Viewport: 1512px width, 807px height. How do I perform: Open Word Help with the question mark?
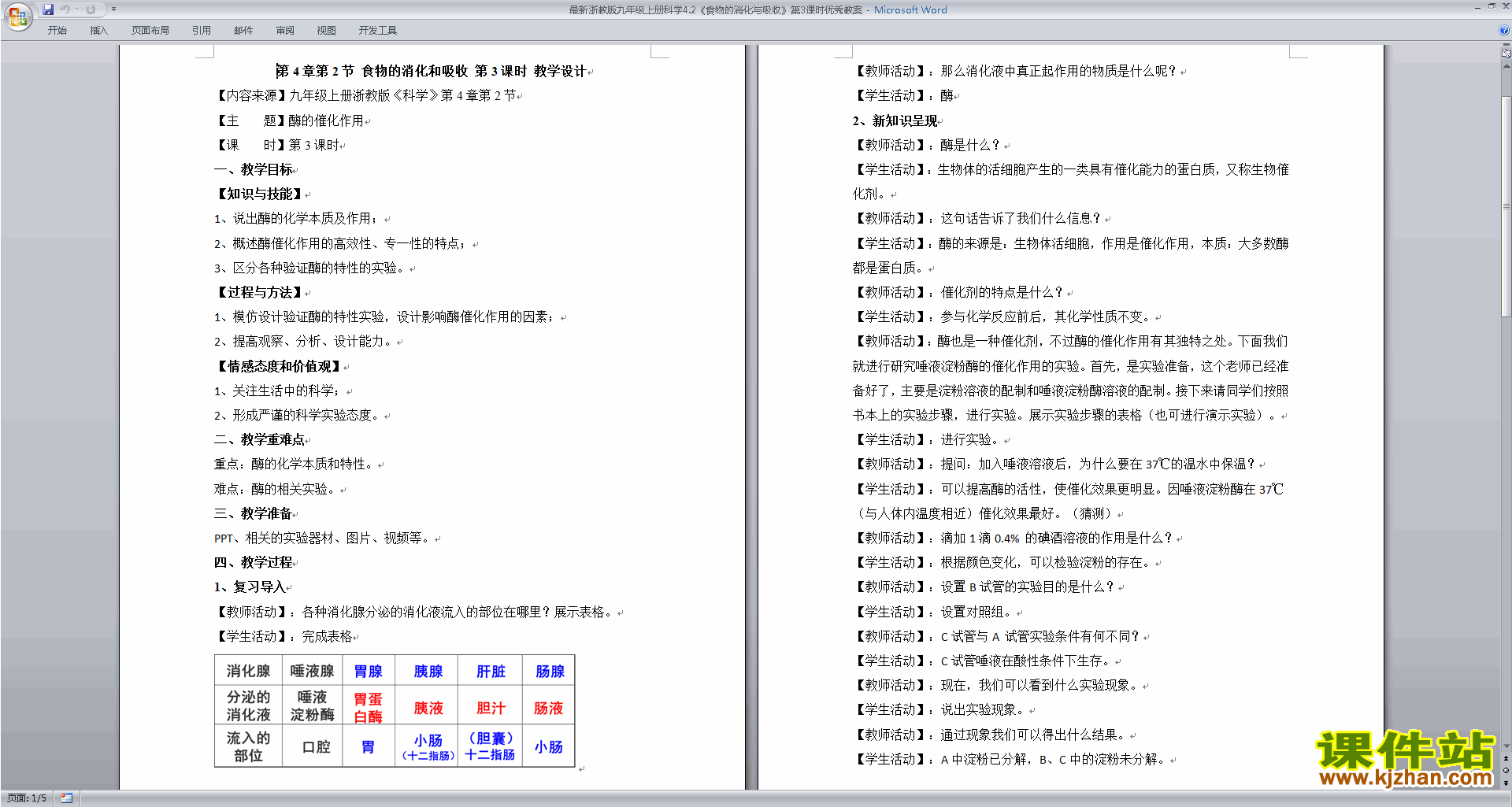pos(1504,30)
